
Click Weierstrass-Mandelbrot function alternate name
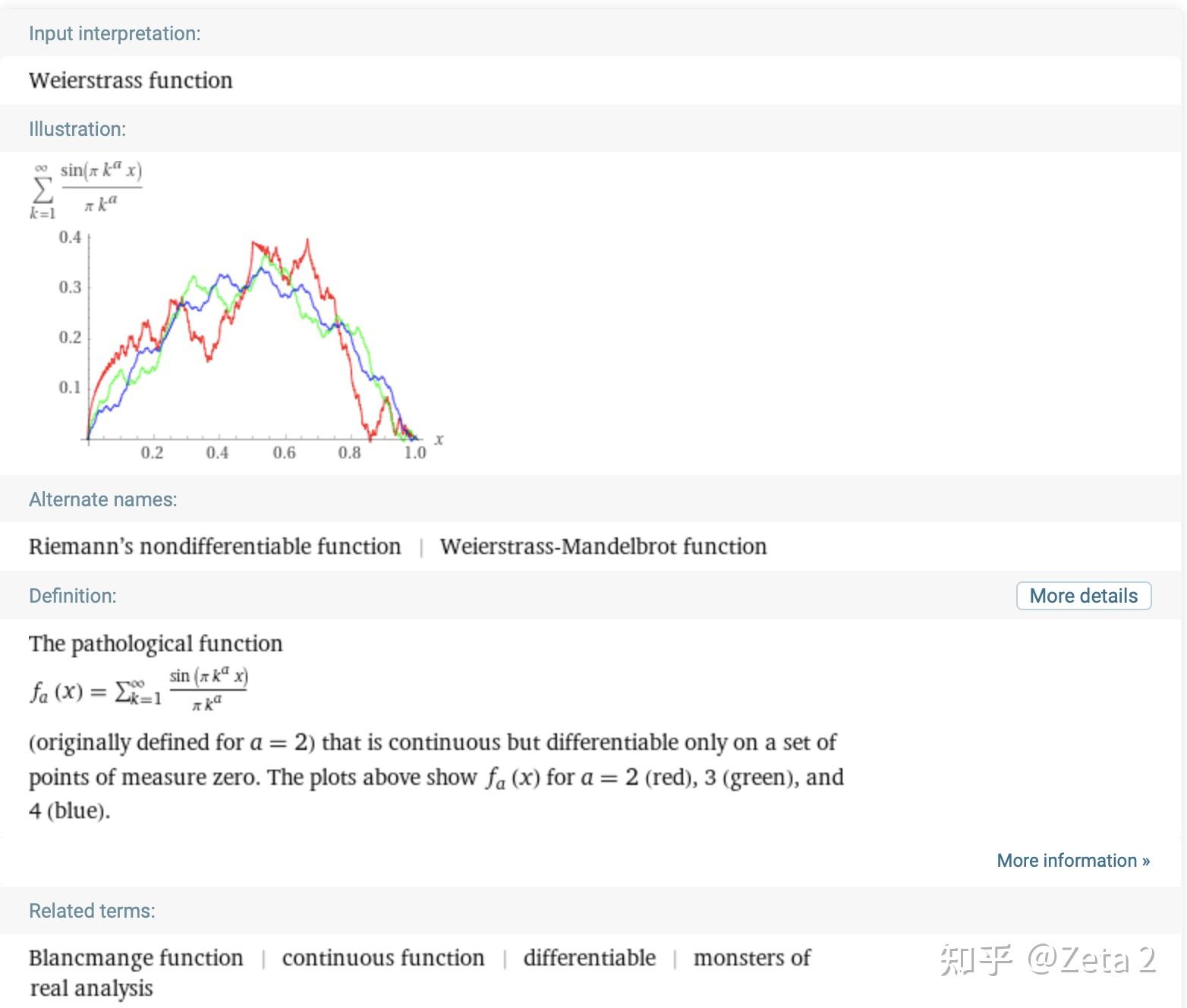[x=603, y=547]
